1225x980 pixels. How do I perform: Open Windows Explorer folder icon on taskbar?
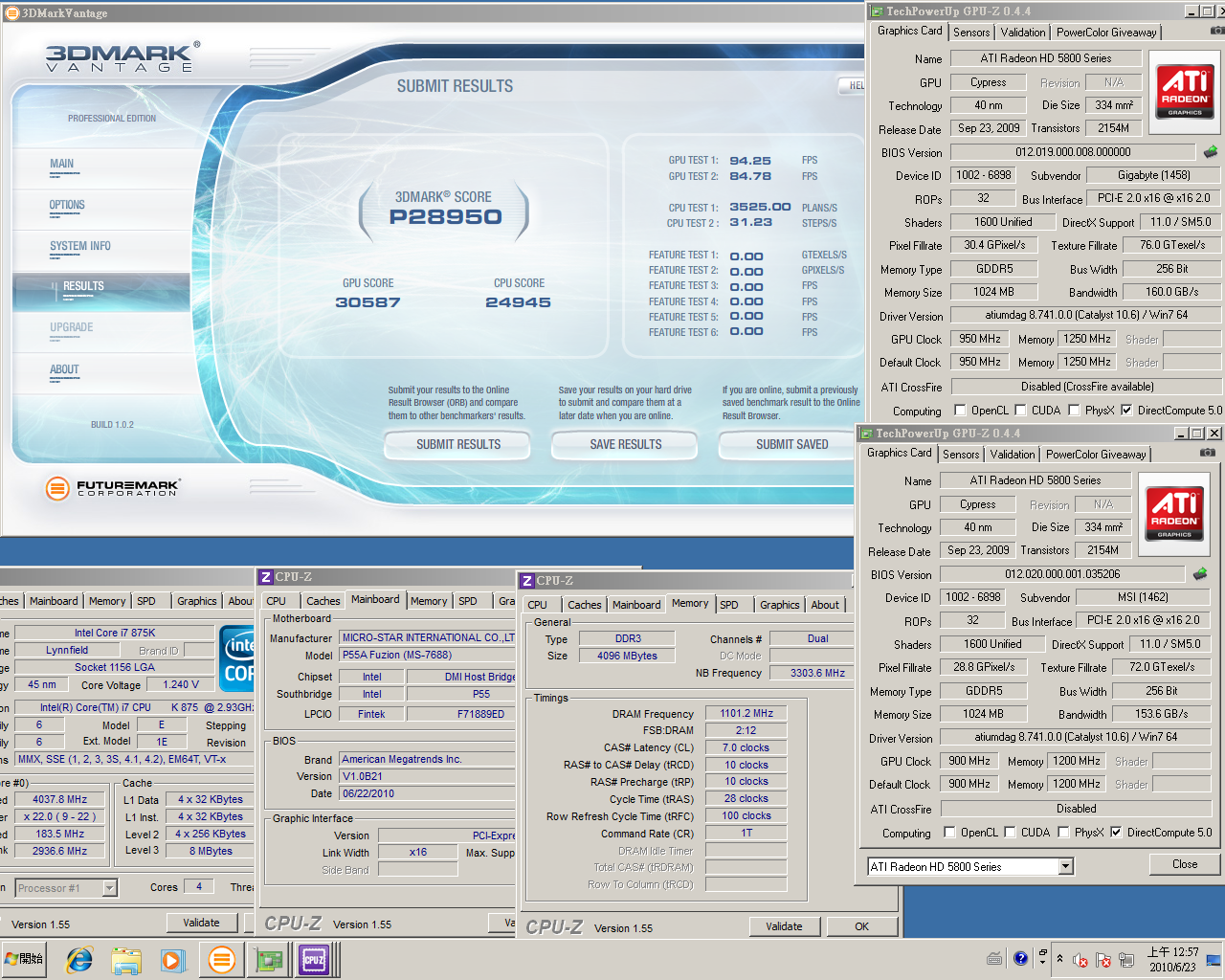pyautogui.click(x=126, y=959)
